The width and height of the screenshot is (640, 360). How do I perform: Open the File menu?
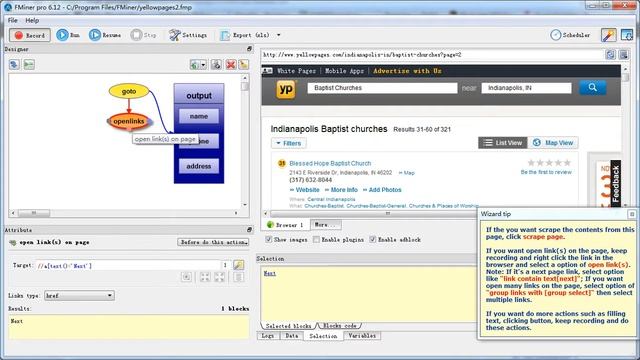13,20
